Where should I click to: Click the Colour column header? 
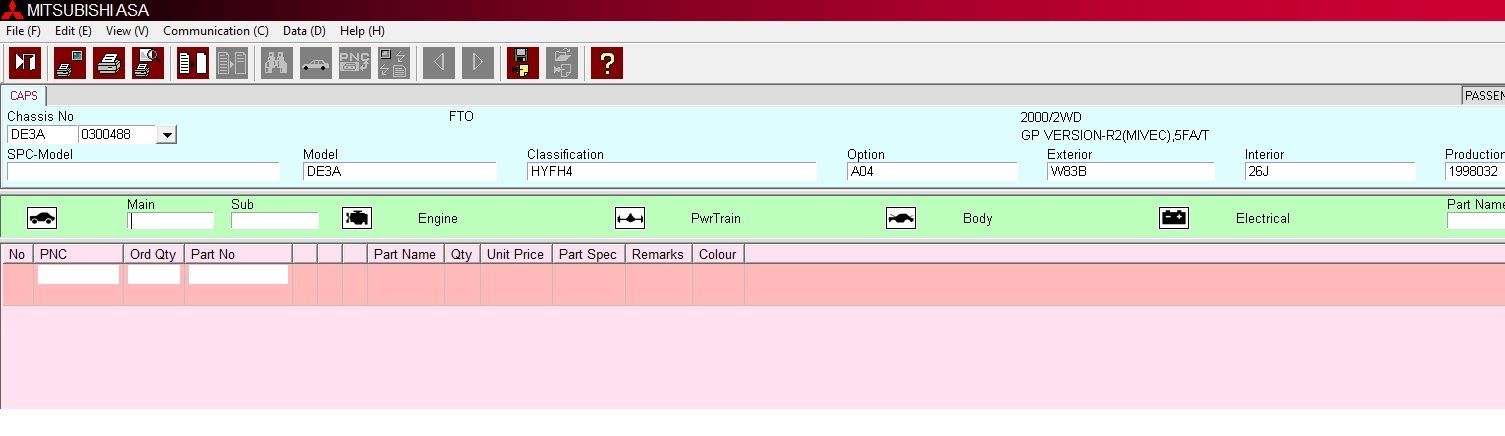[718, 254]
